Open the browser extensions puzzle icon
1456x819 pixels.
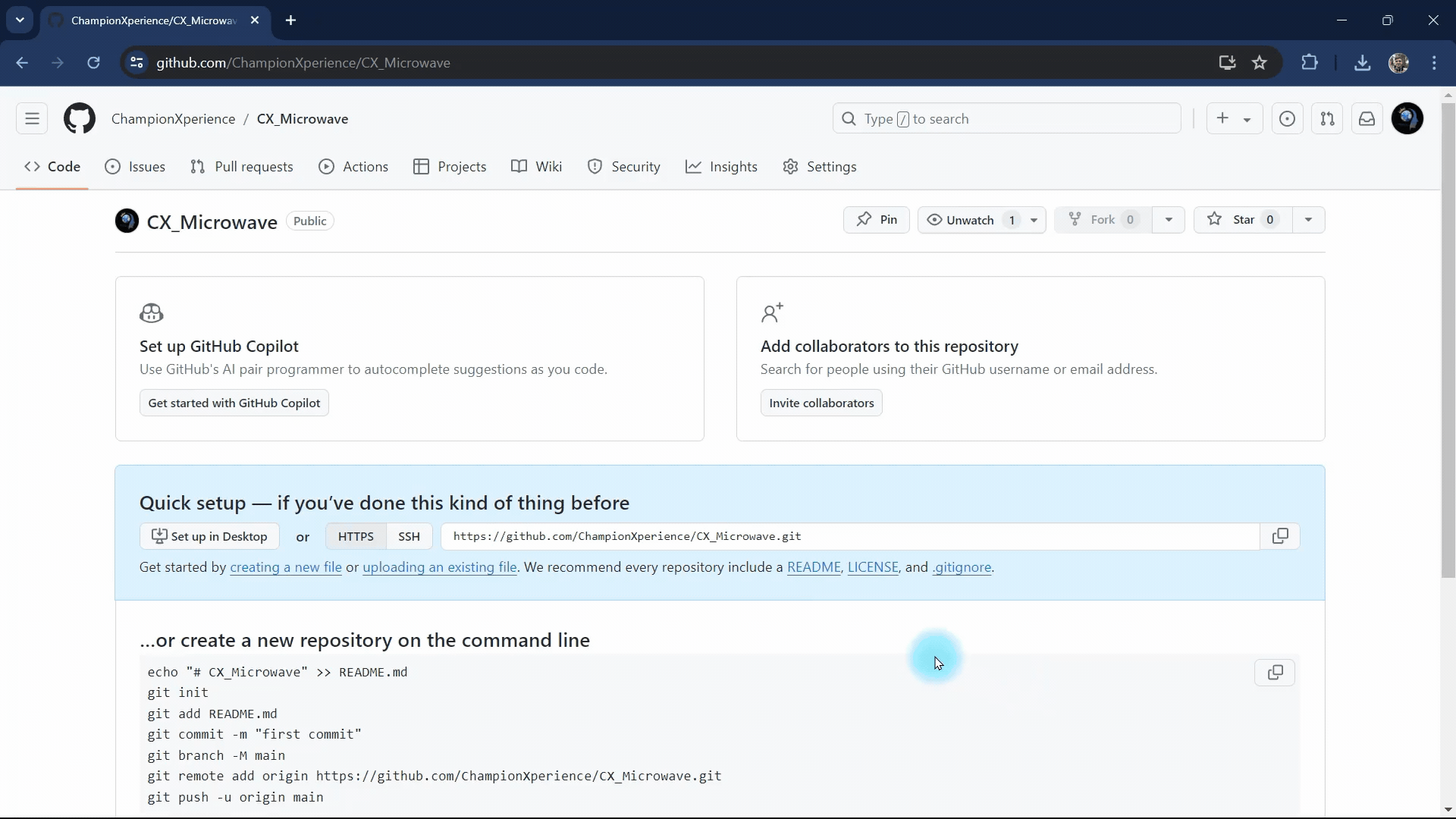pos(1310,63)
